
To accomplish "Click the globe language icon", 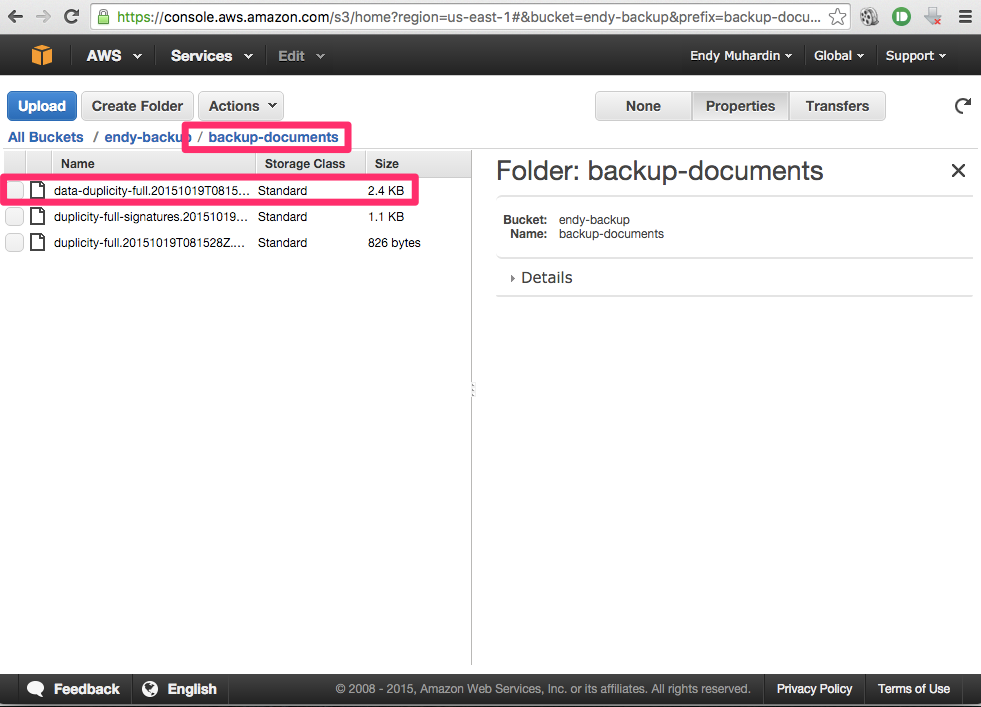I will tap(150, 689).
